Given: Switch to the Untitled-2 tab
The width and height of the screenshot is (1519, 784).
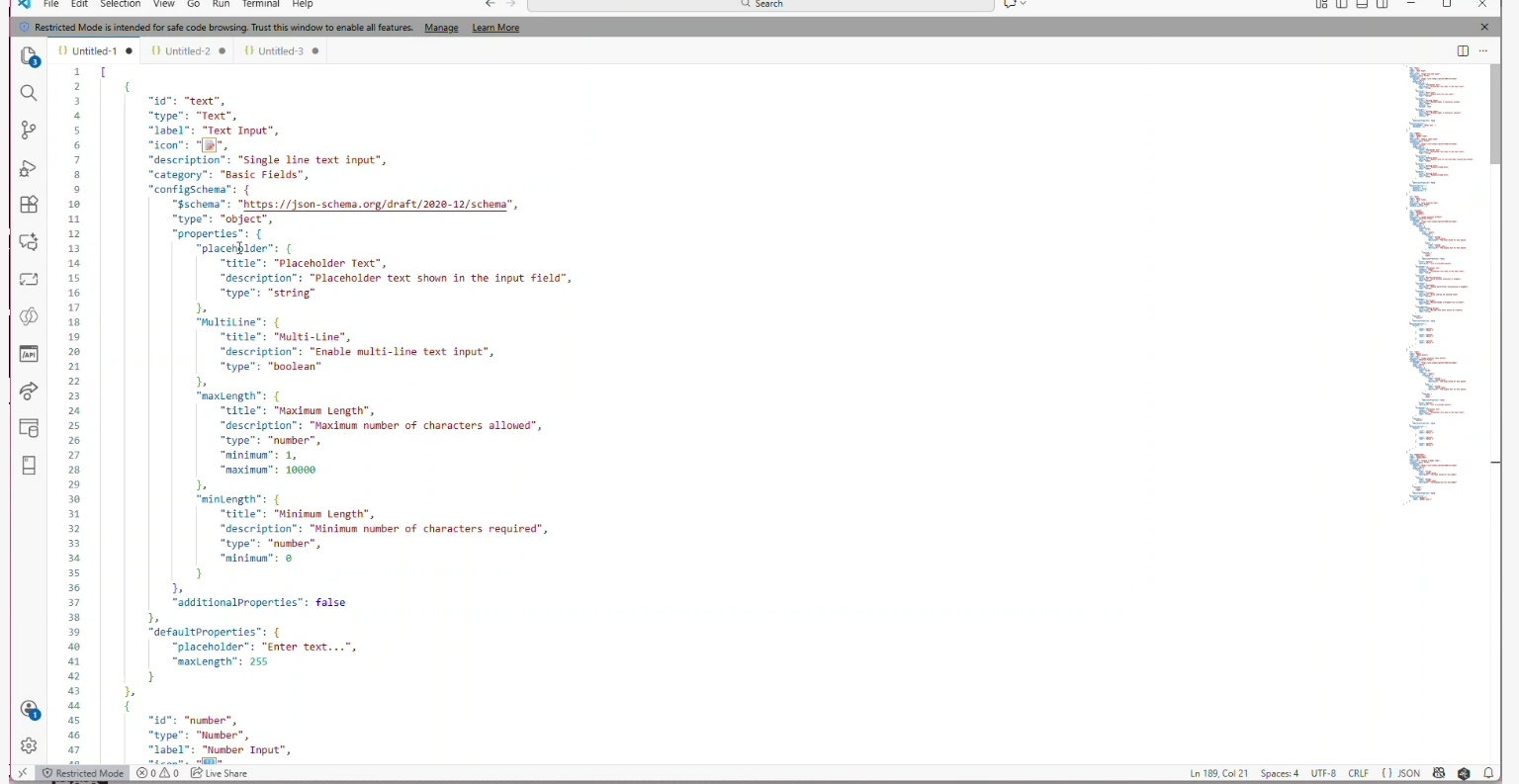Looking at the screenshot, I should [x=188, y=51].
